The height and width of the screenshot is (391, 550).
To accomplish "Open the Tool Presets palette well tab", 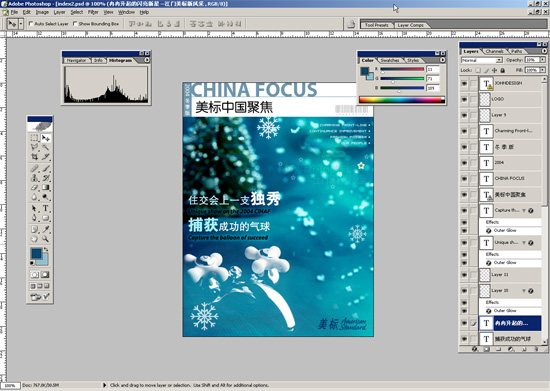I will (376, 25).
